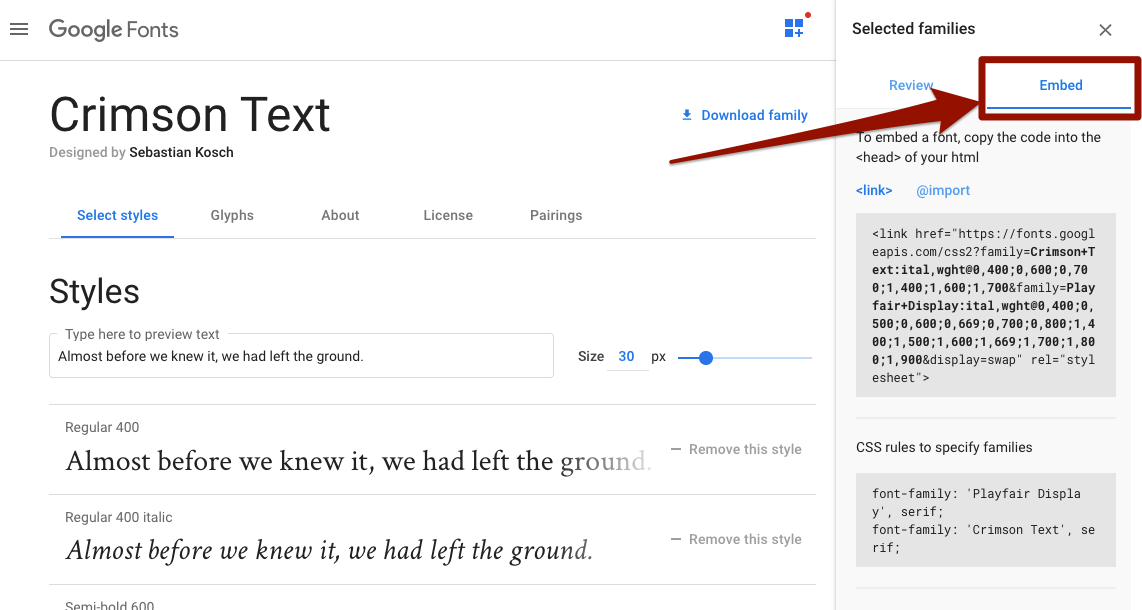
Task: Choose the <link> embed option
Action: point(874,190)
